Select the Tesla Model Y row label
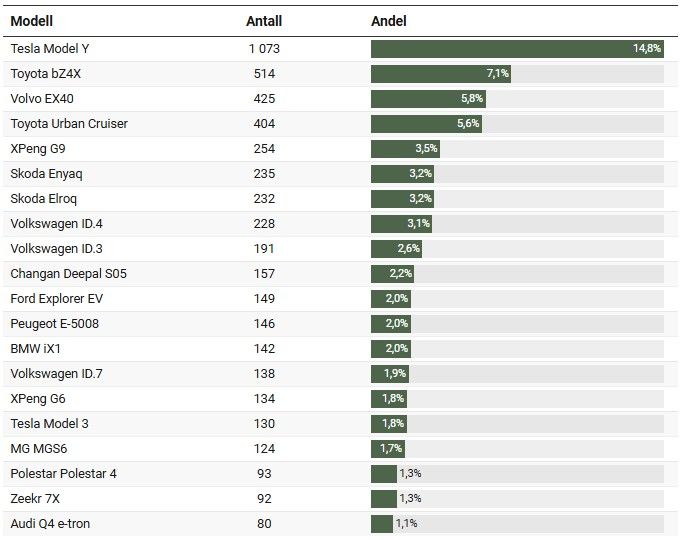 pyautogui.click(x=56, y=48)
